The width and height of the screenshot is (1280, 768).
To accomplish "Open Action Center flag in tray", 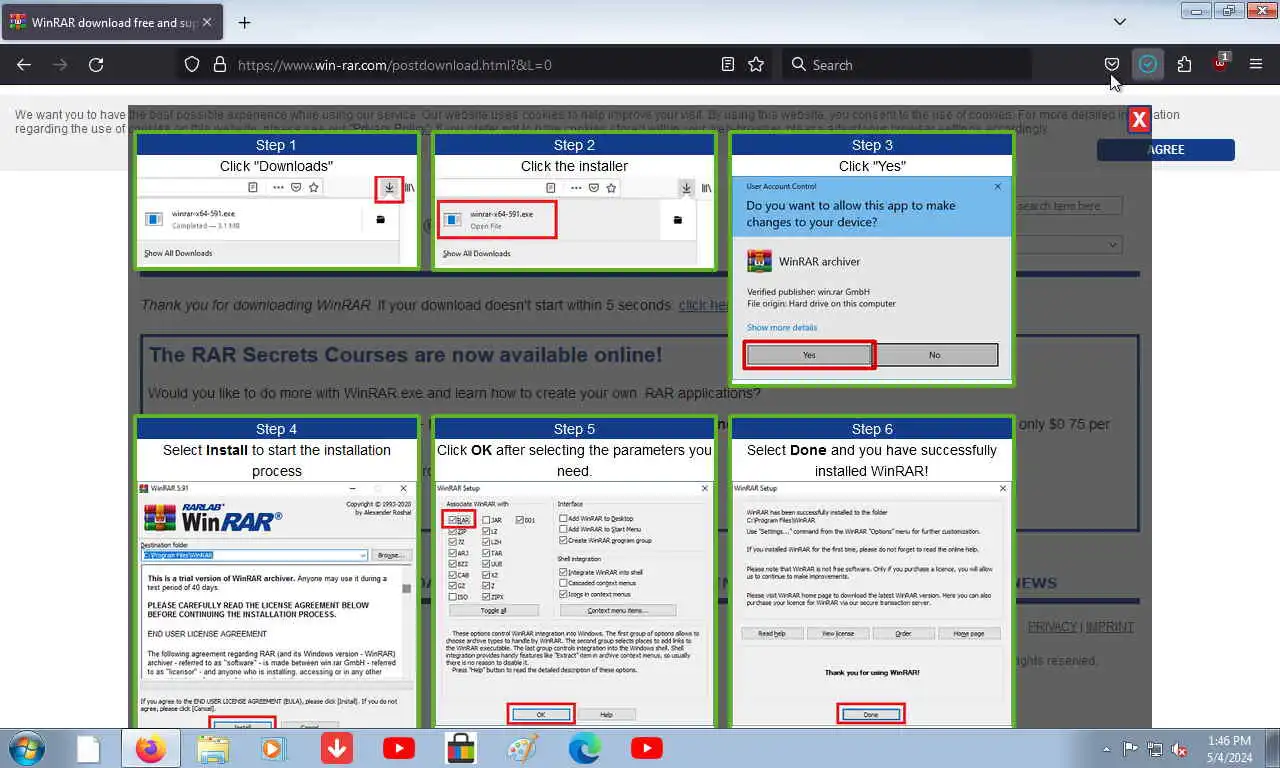I will coord(1130,748).
